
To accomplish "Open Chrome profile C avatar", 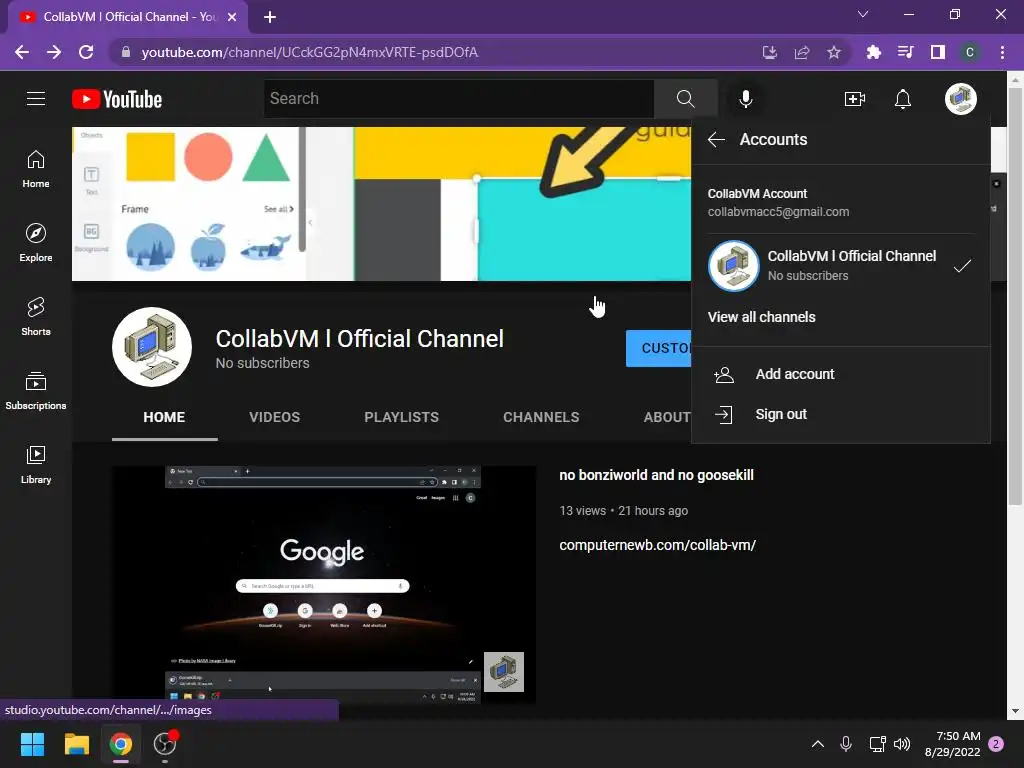I will [x=969, y=52].
